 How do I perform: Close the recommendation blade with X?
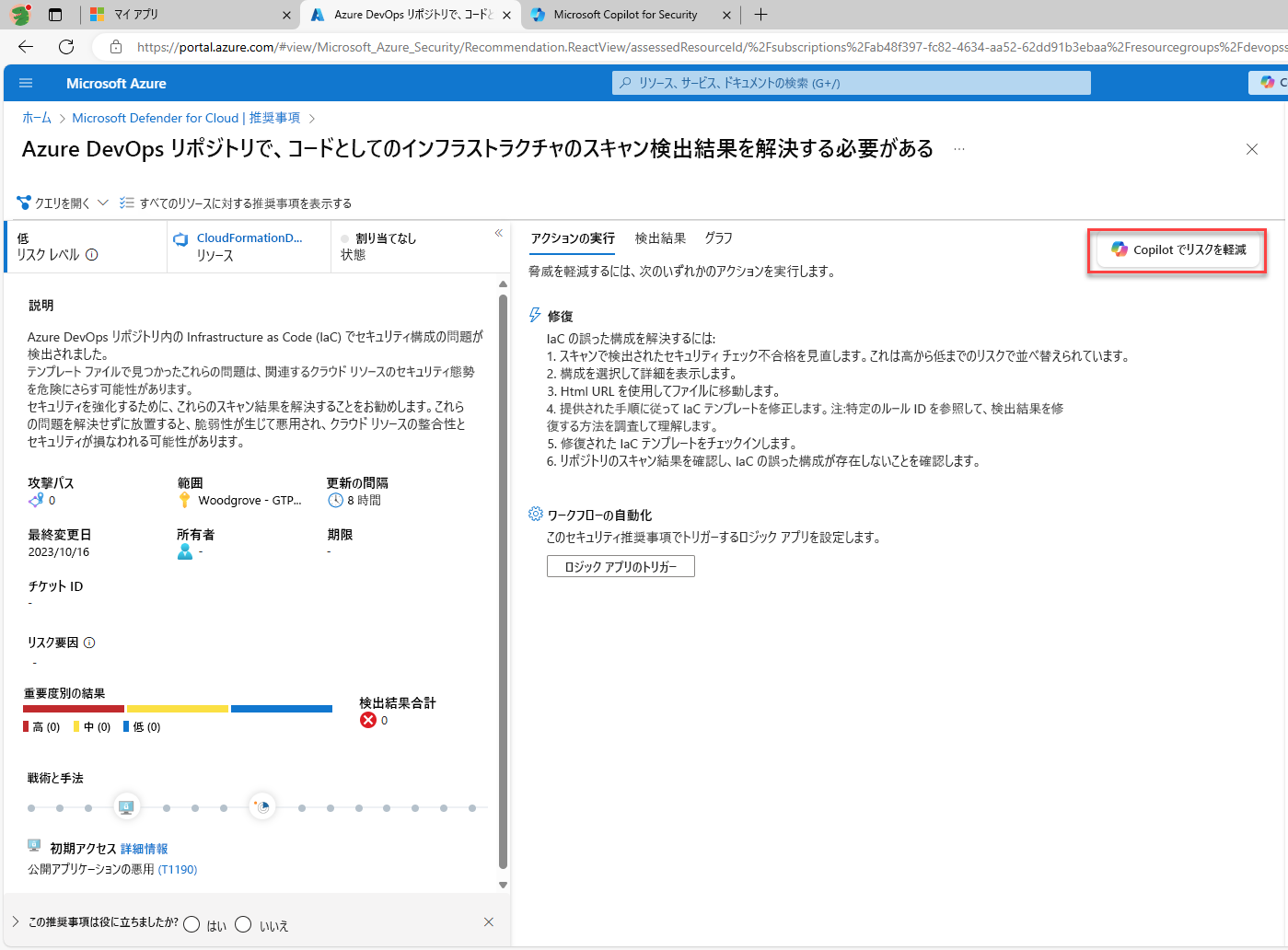pyautogui.click(x=1251, y=149)
